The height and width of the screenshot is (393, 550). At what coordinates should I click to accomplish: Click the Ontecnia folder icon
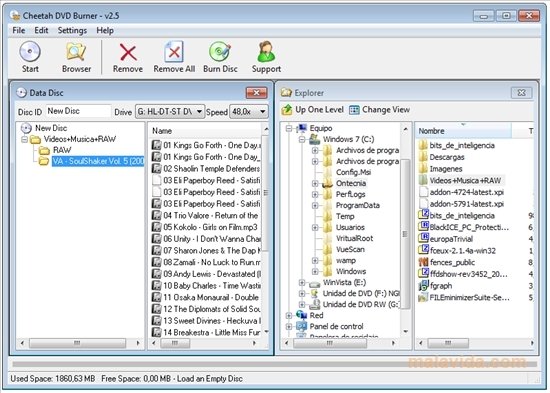327,183
